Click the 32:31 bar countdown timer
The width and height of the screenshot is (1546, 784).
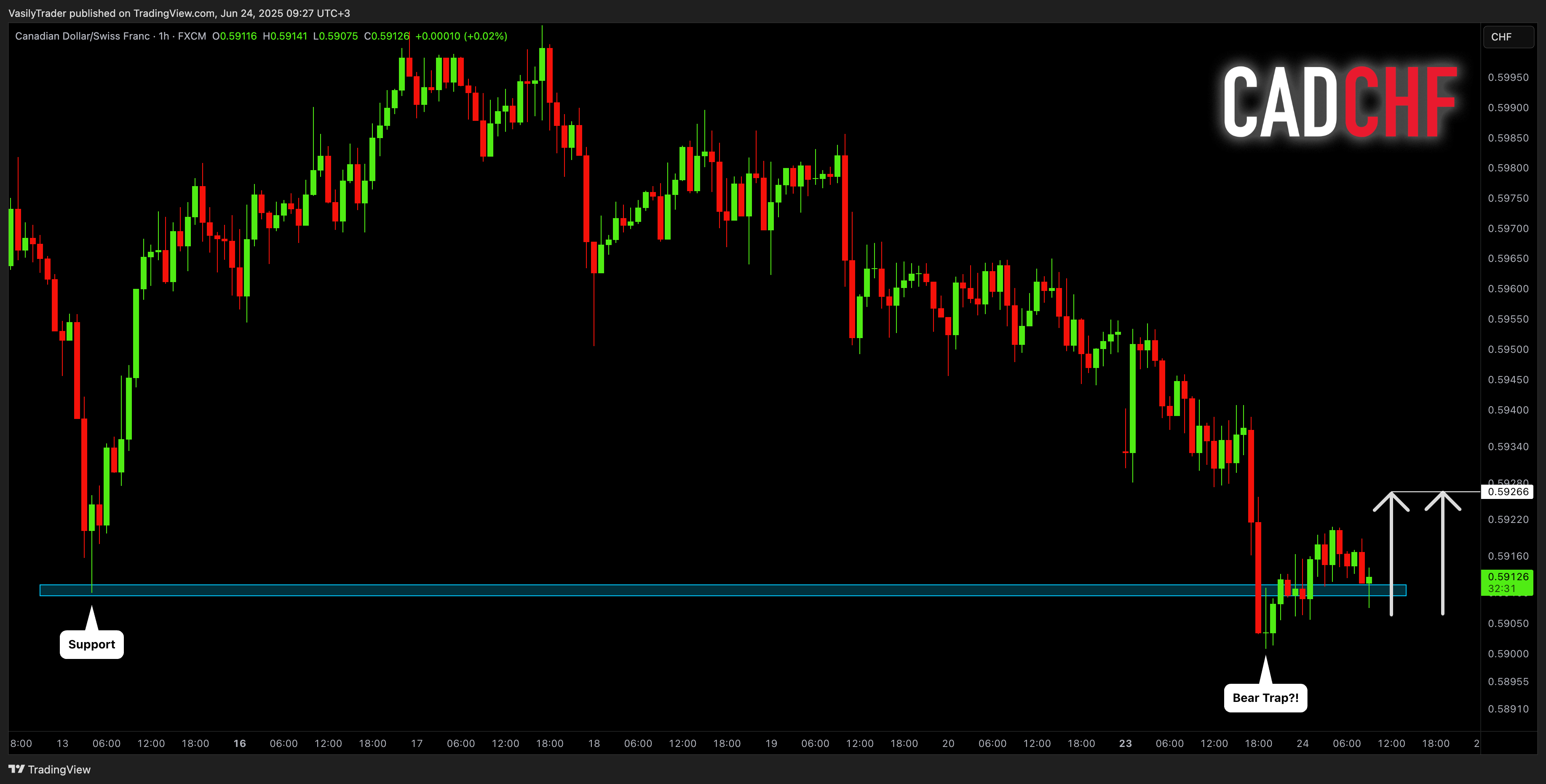[x=1502, y=589]
